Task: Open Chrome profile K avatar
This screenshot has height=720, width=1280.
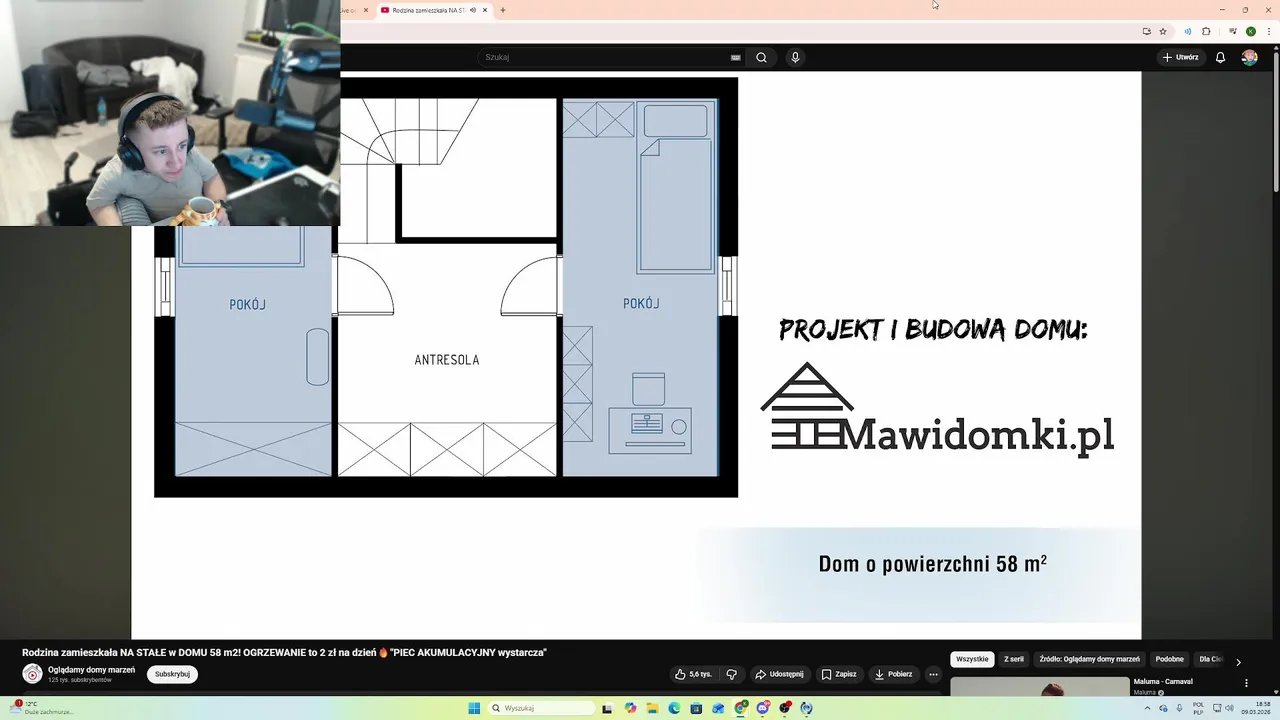Action: click(x=1251, y=31)
